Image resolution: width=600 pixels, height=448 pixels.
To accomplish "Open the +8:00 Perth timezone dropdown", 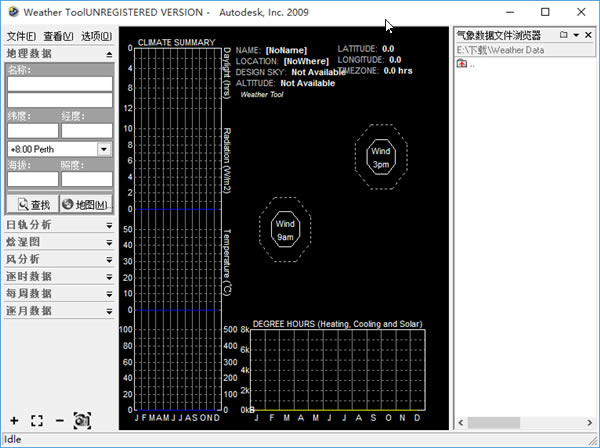I will 104,149.
